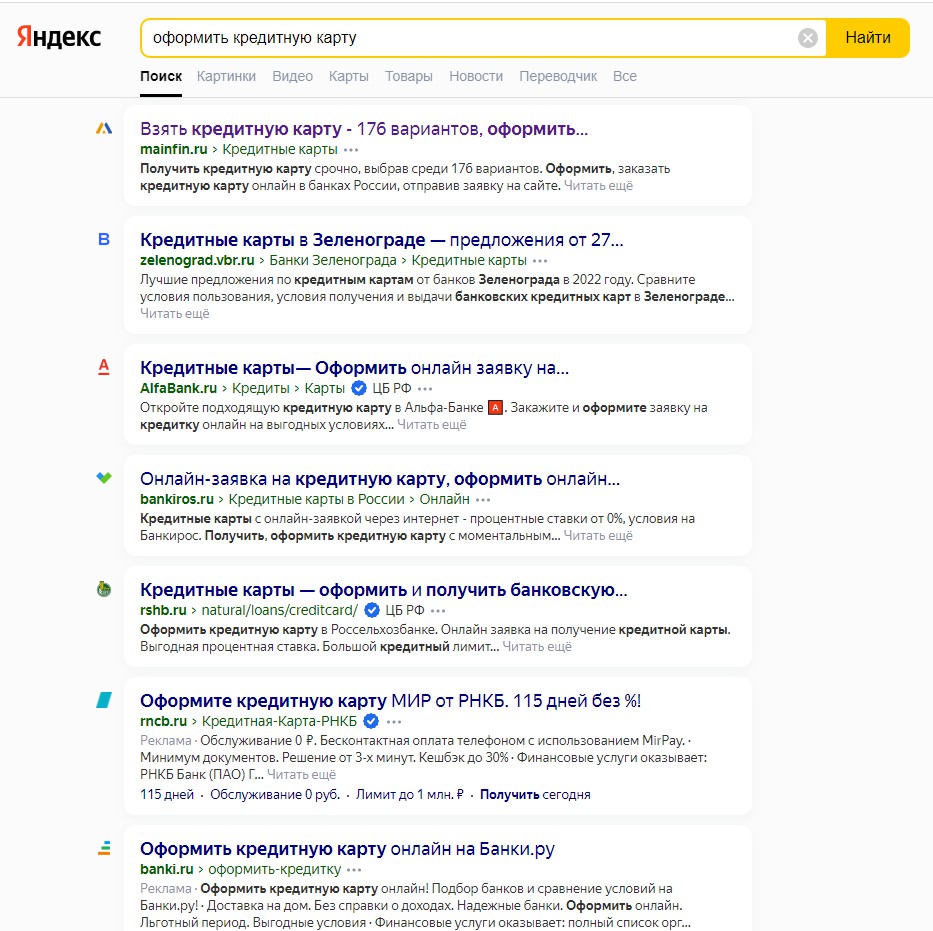Image resolution: width=933 pixels, height=931 pixels.
Task: Open the three-dot menu for bankiros.ru result
Action: (x=483, y=500)
